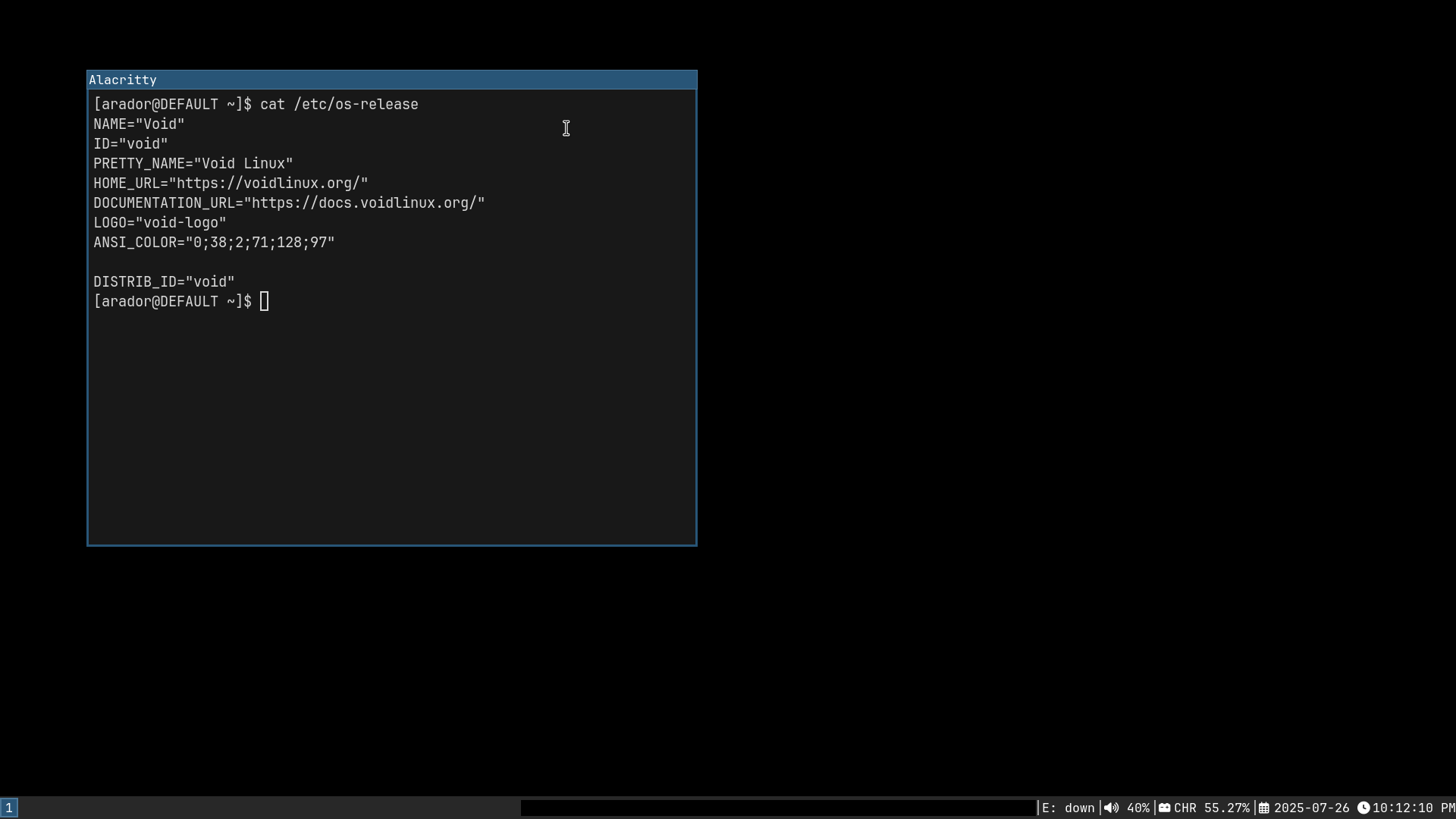Click the LOGO="void-logo" line

[160, 223]
